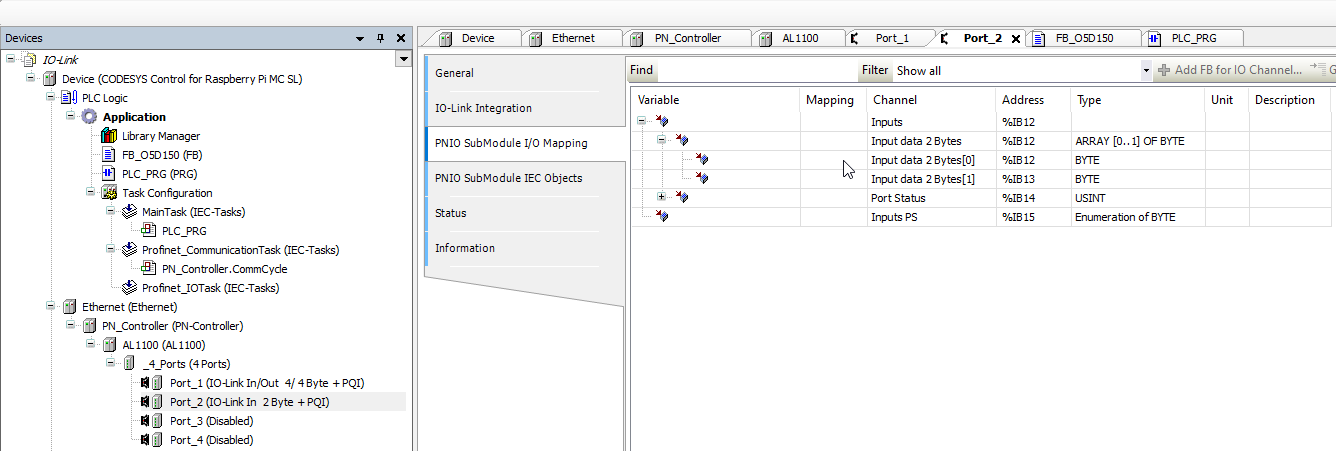Click the %IB14 address cell

[1034, 198]
